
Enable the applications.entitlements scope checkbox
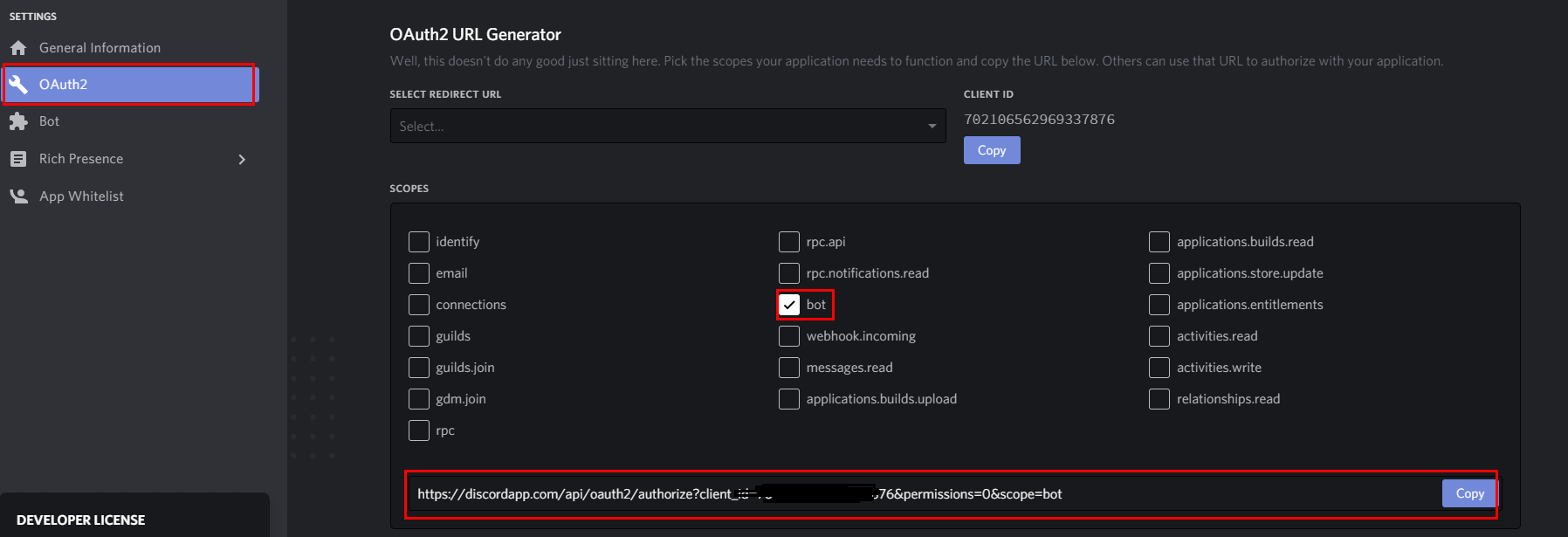1159,305
